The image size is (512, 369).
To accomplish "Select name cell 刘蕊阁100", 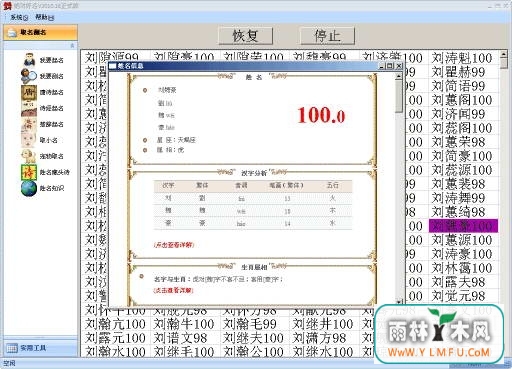I will pos(463,128).
